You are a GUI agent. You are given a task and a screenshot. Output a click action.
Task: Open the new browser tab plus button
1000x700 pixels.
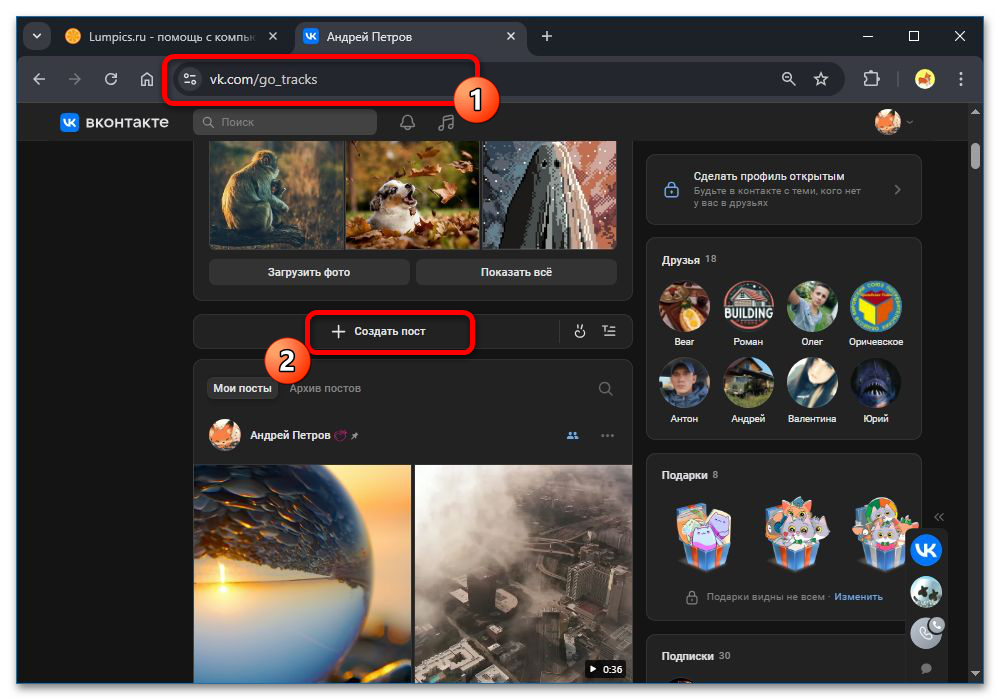click(x=547, y=36)
